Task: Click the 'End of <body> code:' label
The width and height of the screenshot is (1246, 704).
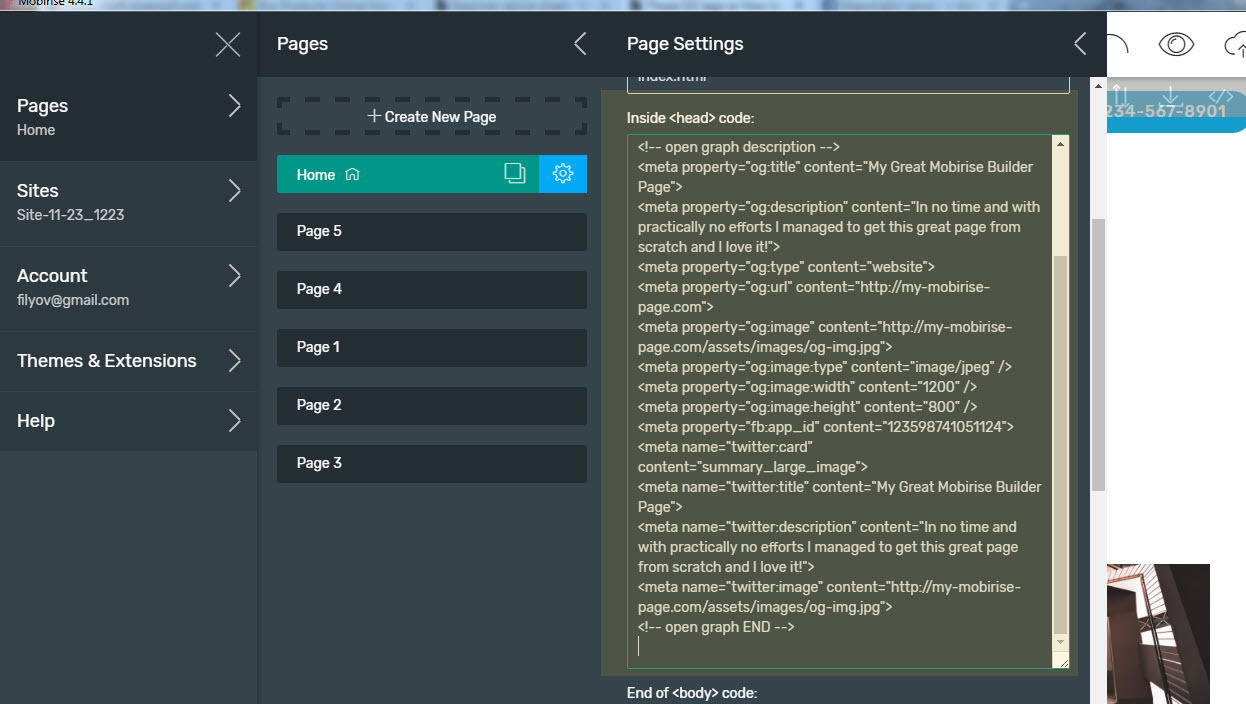Action: point(692,692)
